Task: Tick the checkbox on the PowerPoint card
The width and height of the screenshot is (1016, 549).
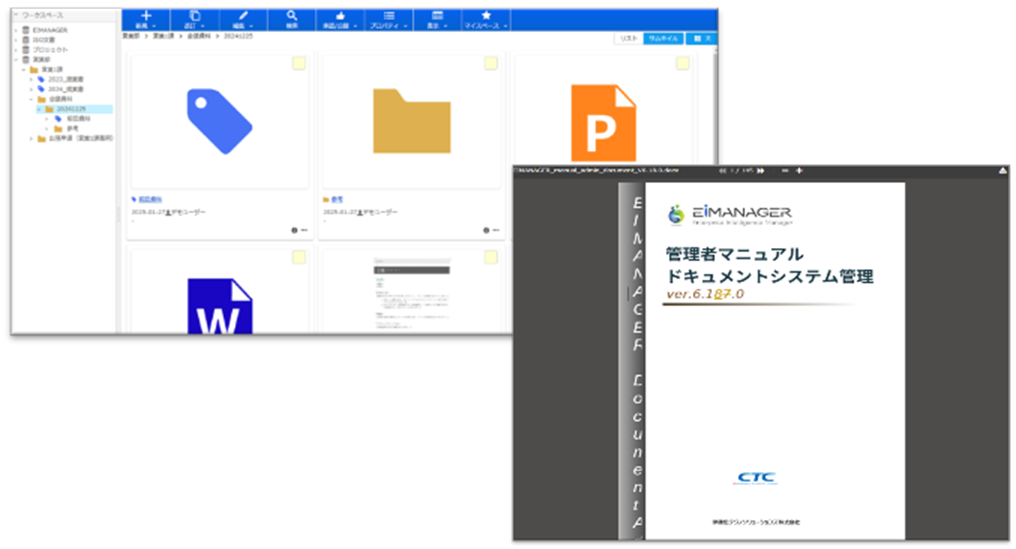Action: [683, 63]
